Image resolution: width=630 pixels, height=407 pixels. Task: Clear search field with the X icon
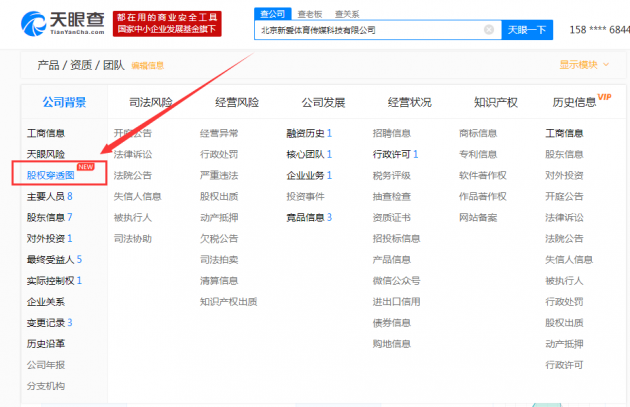pos(489,29)
